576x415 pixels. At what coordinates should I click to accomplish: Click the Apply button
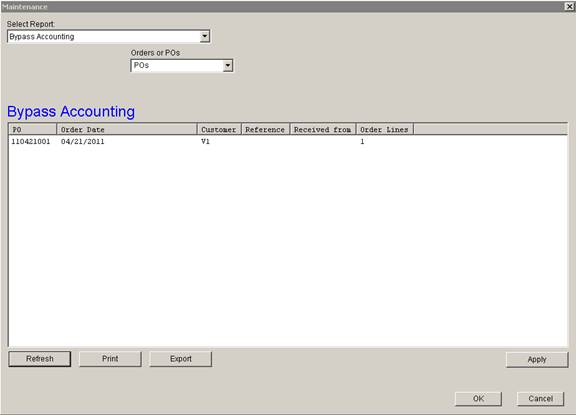tap(537, 360)
